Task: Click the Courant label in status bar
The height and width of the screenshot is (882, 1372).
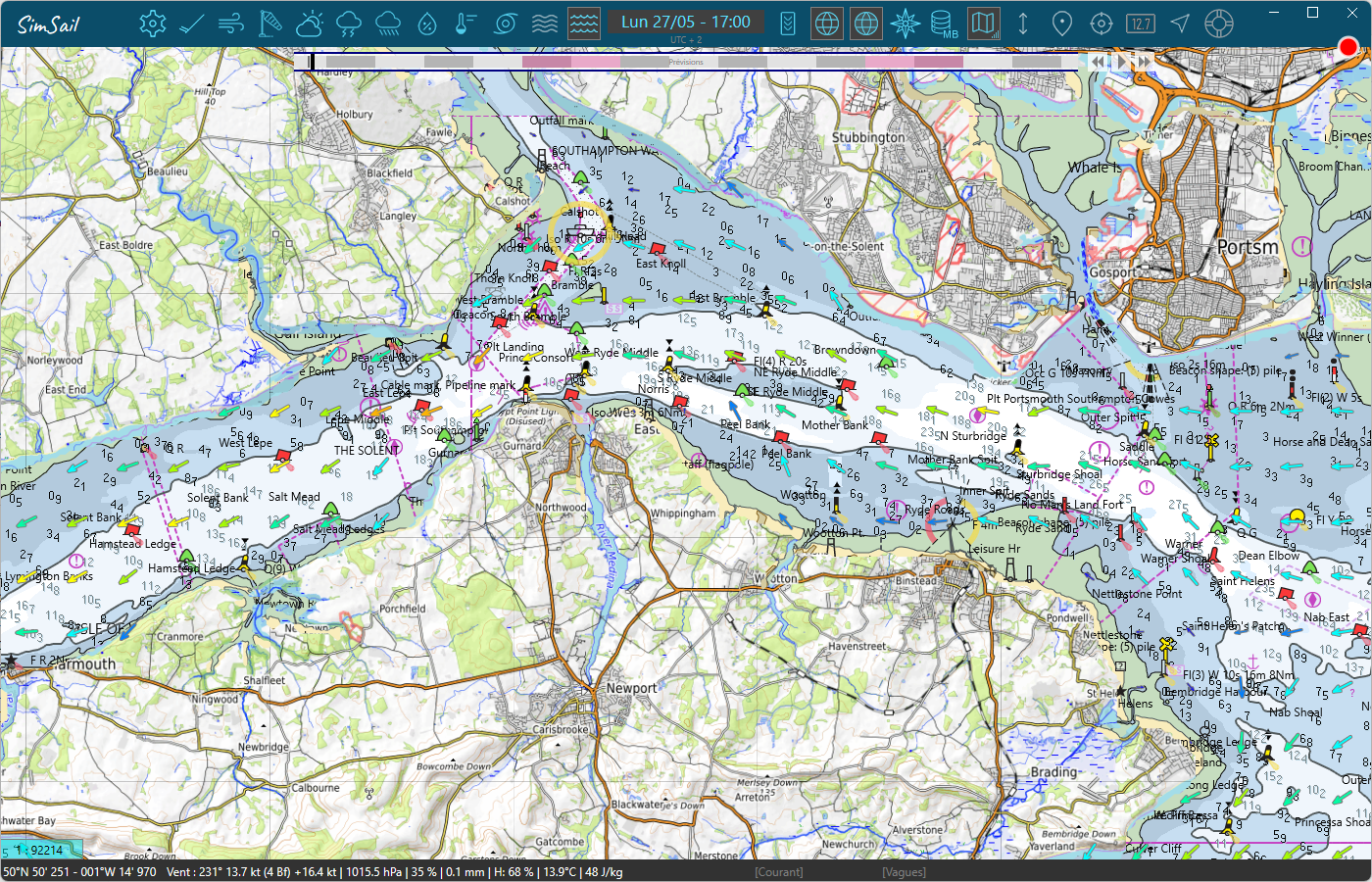Action: [x=779, y=872]
